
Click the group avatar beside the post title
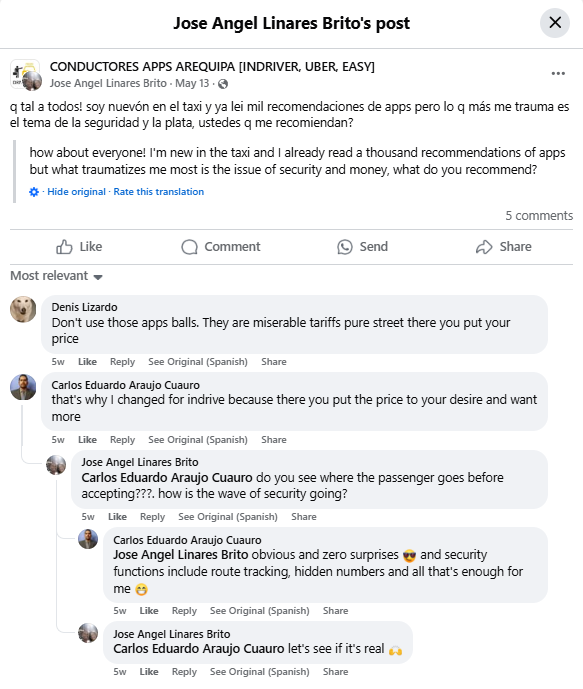point(25,74)
